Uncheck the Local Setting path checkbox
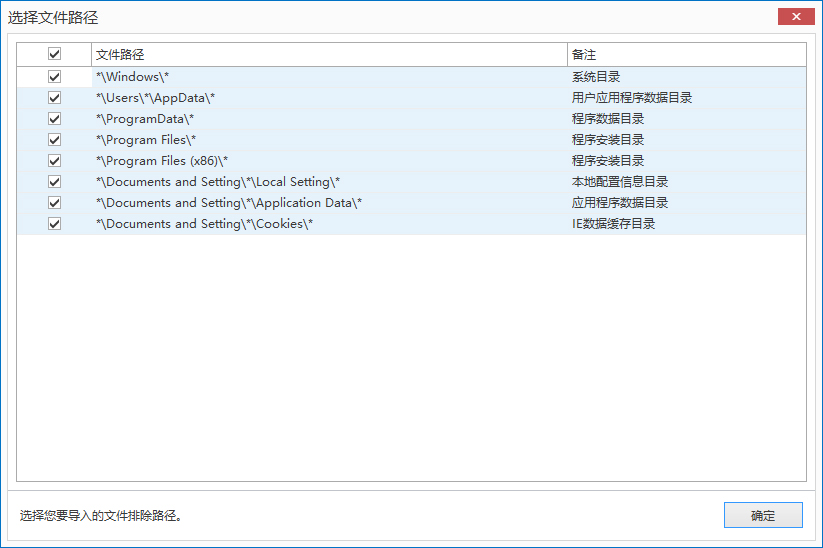The image size is (823, 548). (x=54, y=182)
